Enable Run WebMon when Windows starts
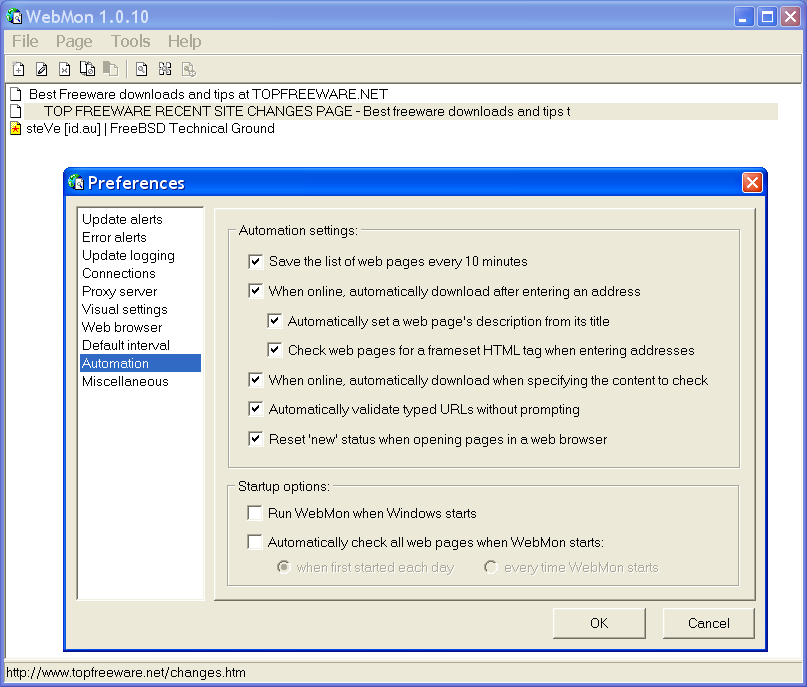Image resolution: width=807 pixels, height=687 pixels. pyautogui.click(x=255, y=513)
